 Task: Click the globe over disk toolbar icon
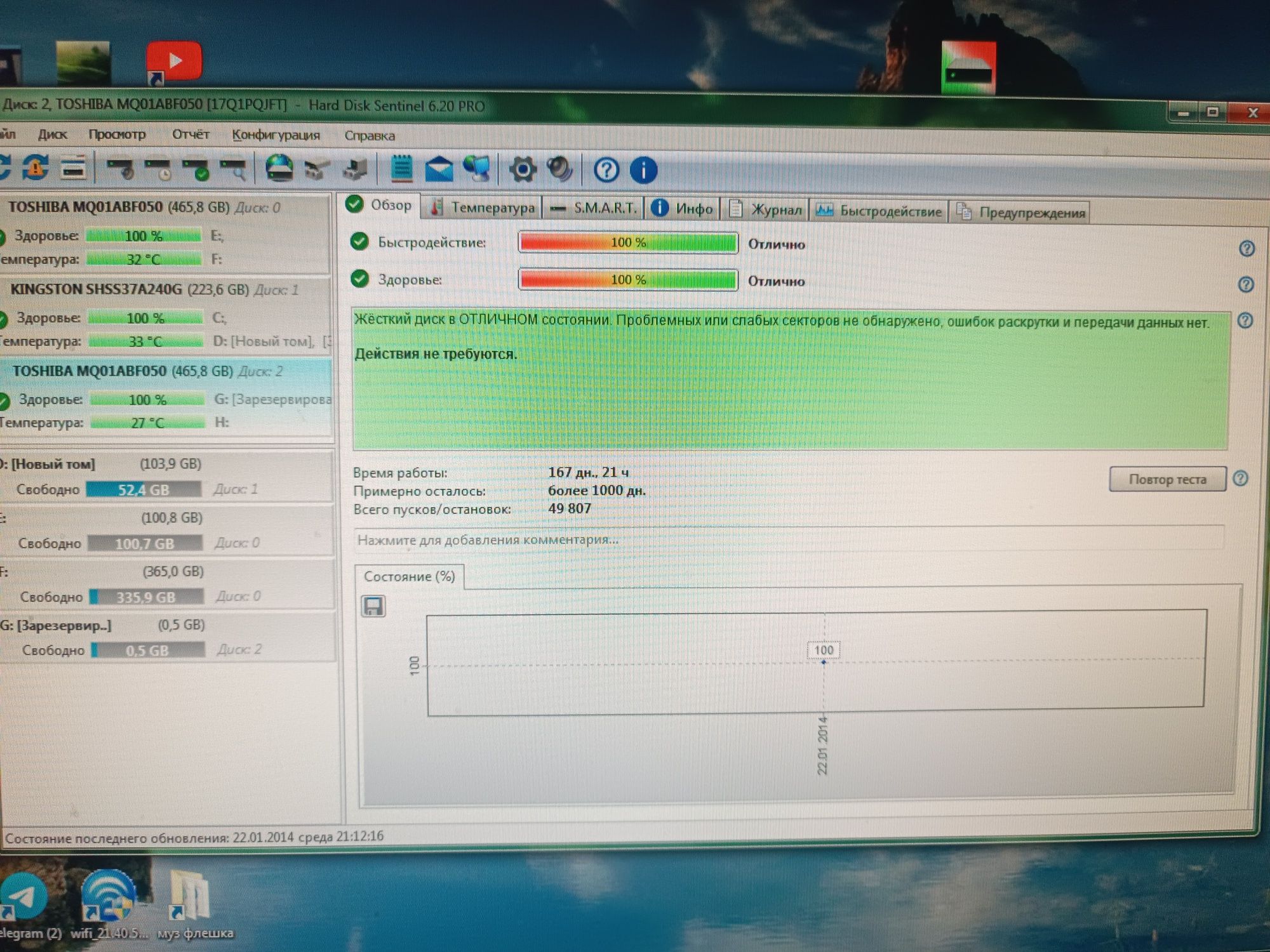[x=279, y=169]
